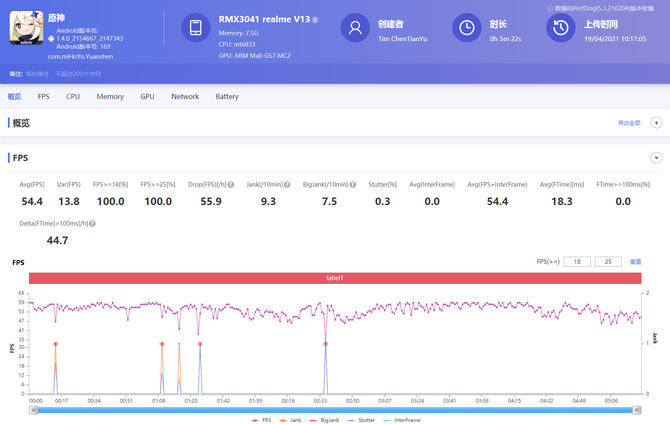Toggle the InterFrame series in chart legend
Viewport: 670px width, 424px height.
(402, 421)
